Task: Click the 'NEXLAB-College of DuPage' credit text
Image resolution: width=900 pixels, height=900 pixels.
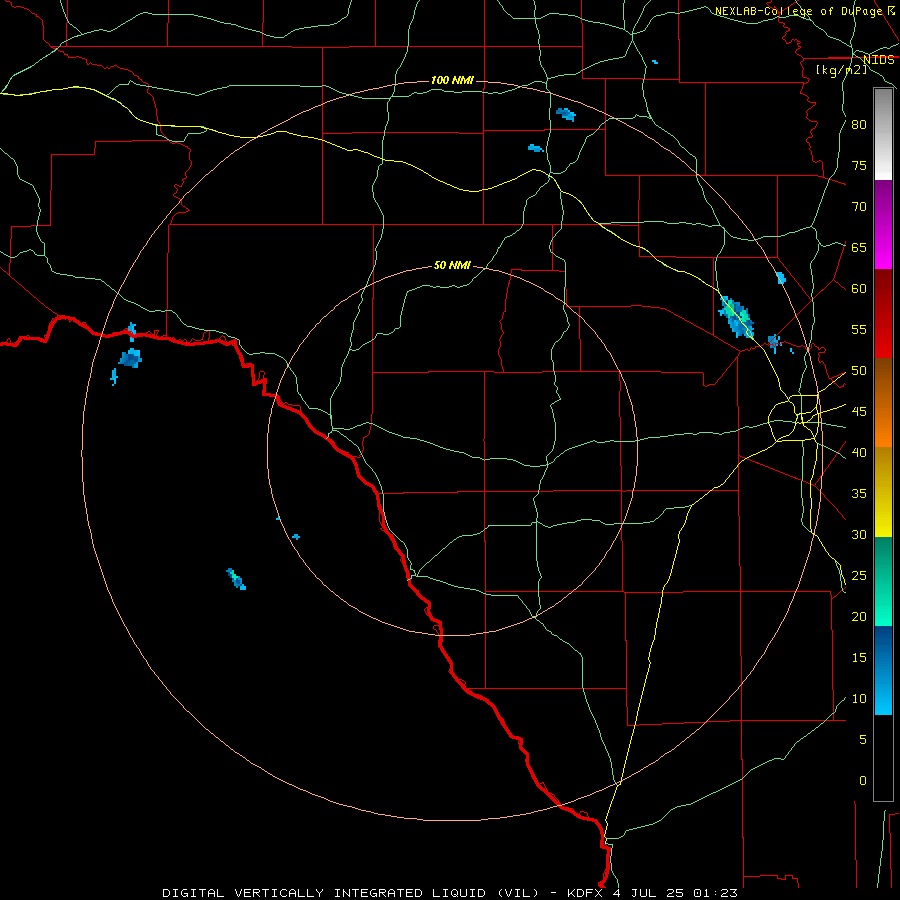Action: [x=798, y=11]
